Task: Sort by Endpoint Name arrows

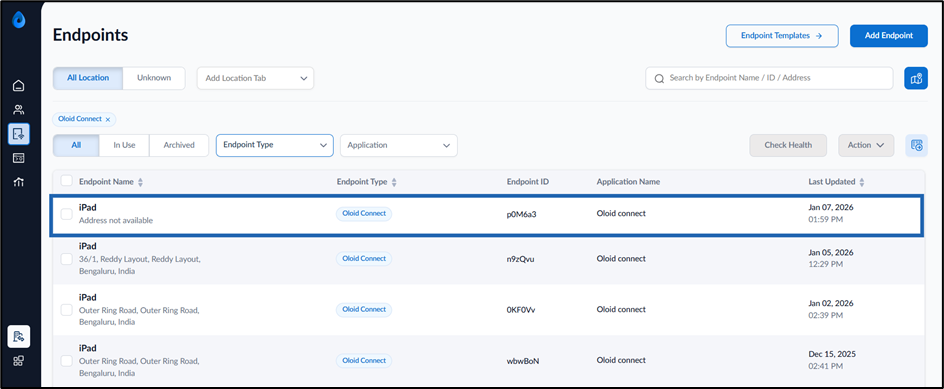Action: 141,182
